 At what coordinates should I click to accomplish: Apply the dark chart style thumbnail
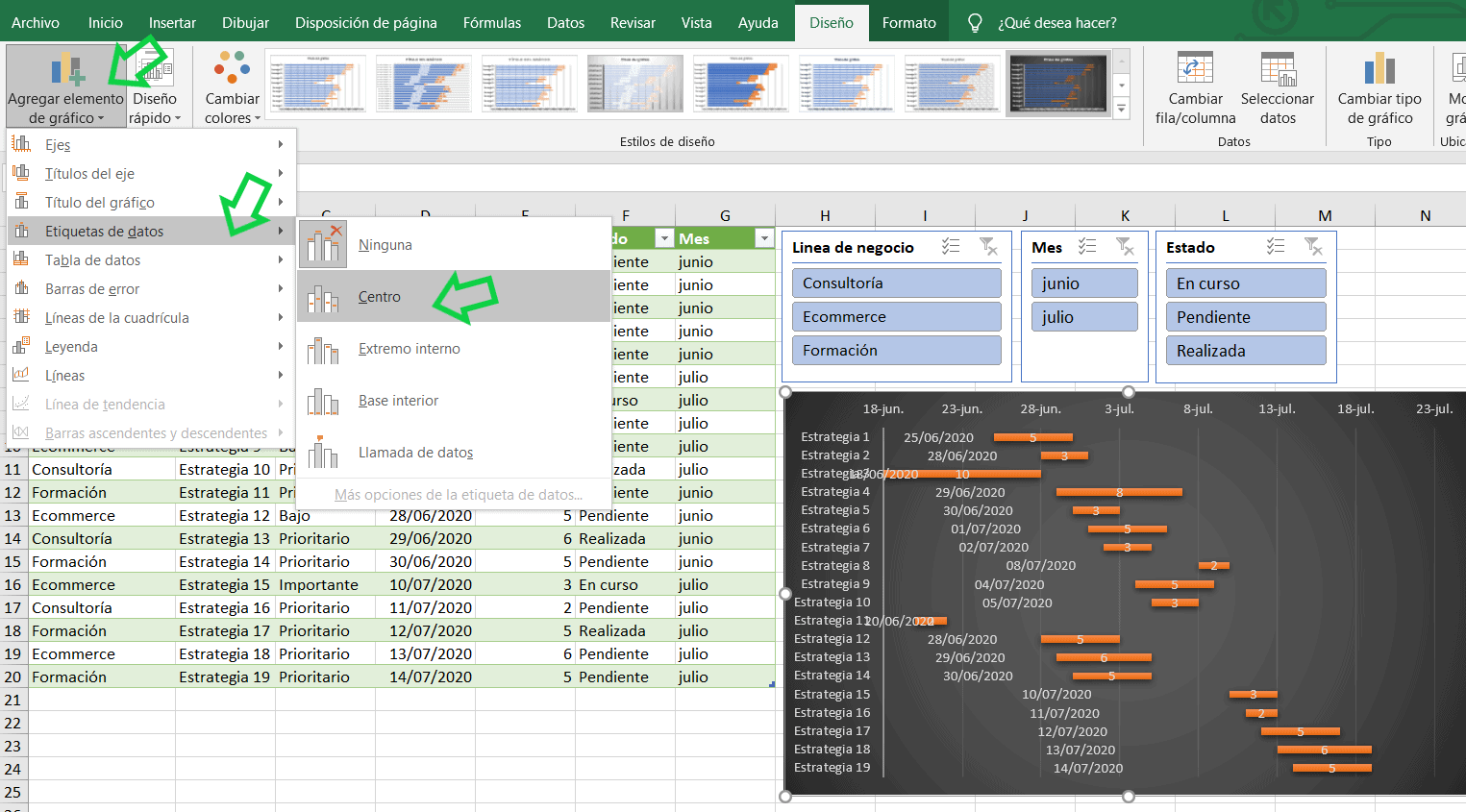point(1057,84)
